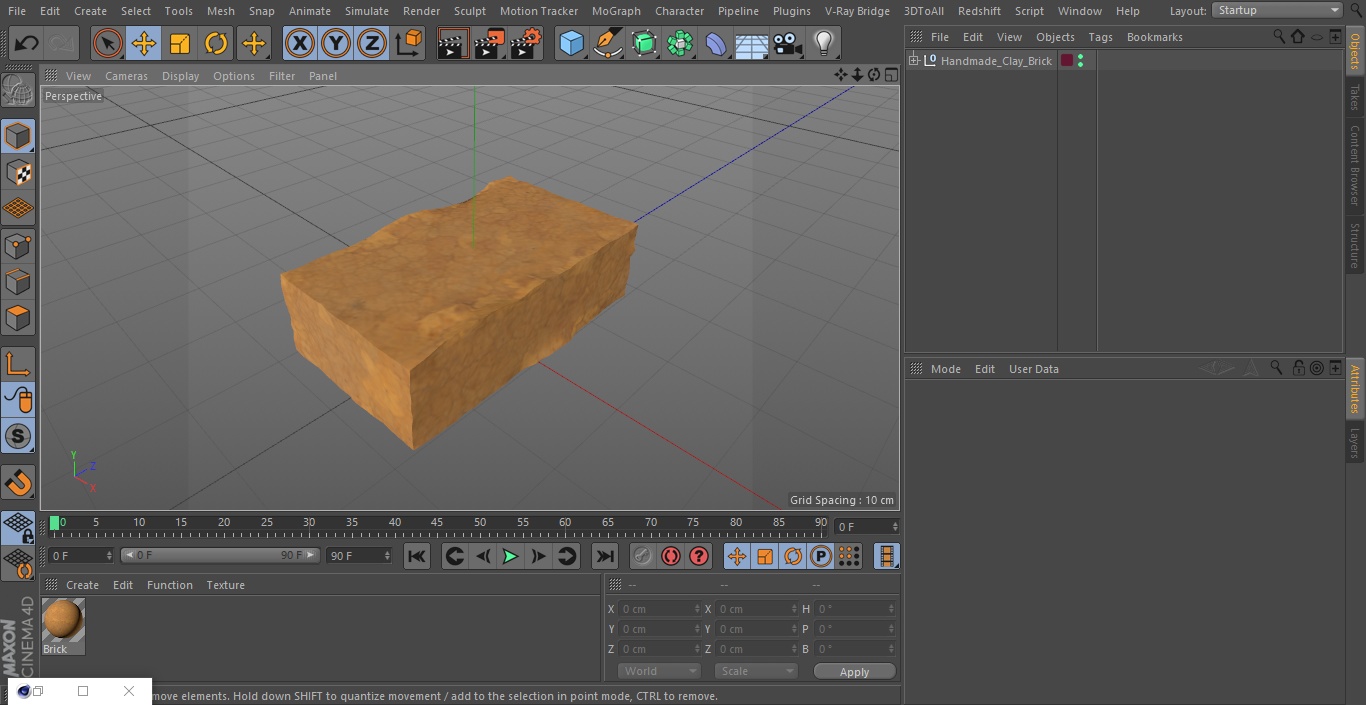Go to end of animation
This screenshot has height=705, width=1366.
pos(604,556)
